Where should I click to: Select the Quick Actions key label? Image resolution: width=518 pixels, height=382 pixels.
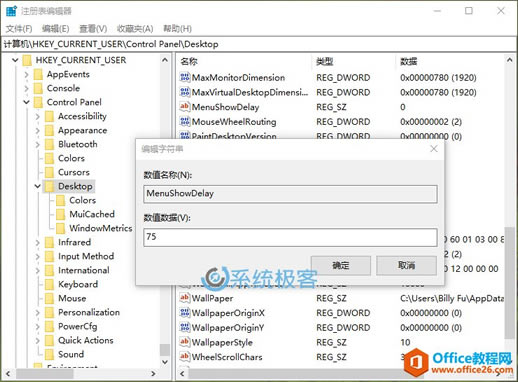click(86, 340)
